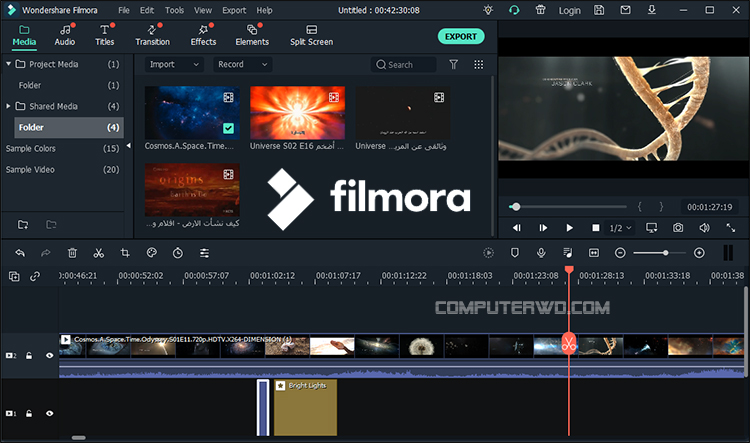The width and height of the screenshot is (750, 443).
Task: Open preview display monitor settings icon
Action: (651, 228)
